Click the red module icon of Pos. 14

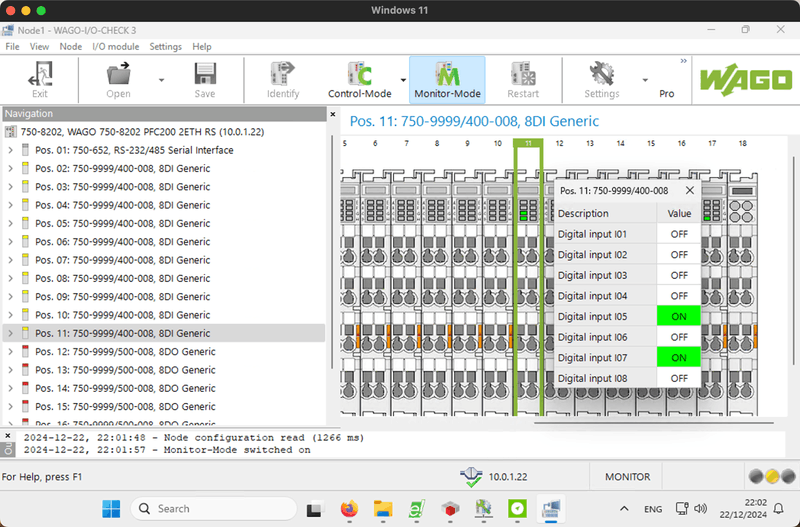[x=25, y=388]
